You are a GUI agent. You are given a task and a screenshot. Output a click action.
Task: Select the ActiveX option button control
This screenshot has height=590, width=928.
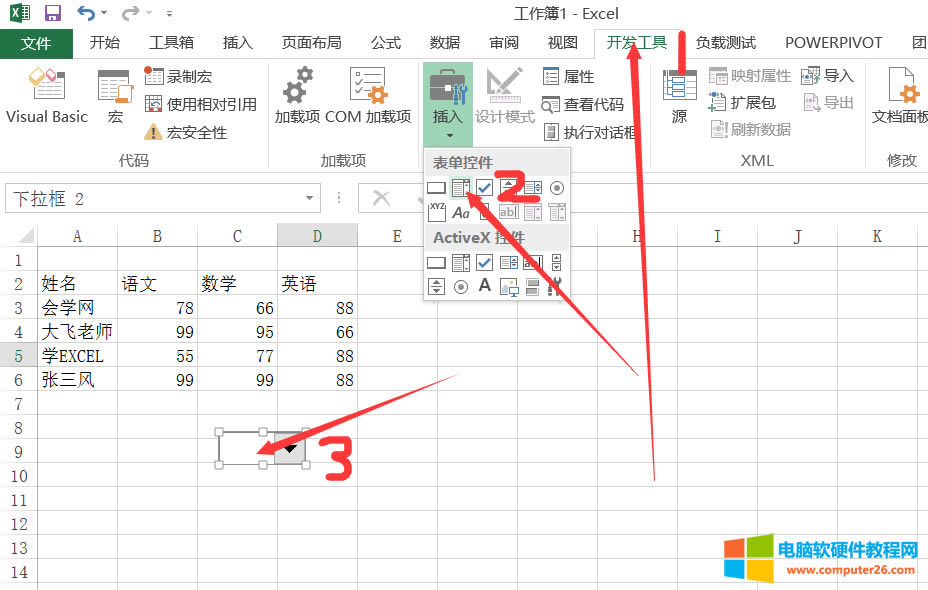(462, 284)
